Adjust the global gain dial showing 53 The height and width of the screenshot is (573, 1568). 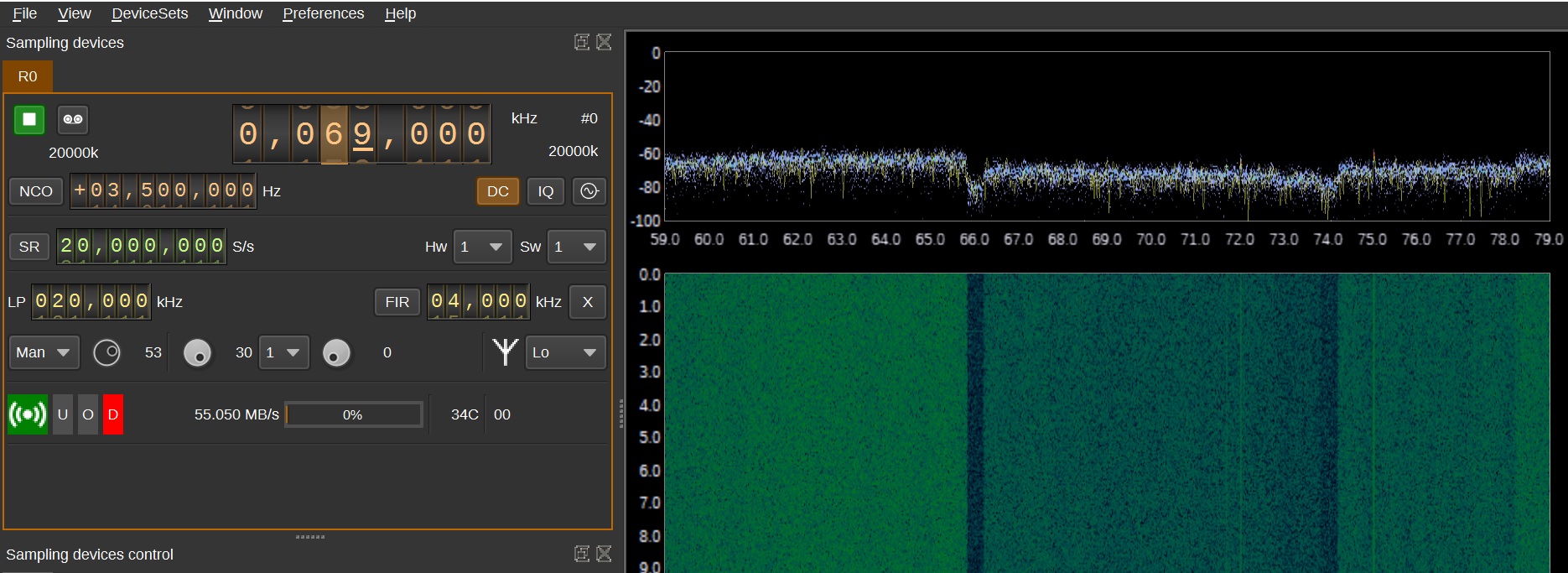106,352
